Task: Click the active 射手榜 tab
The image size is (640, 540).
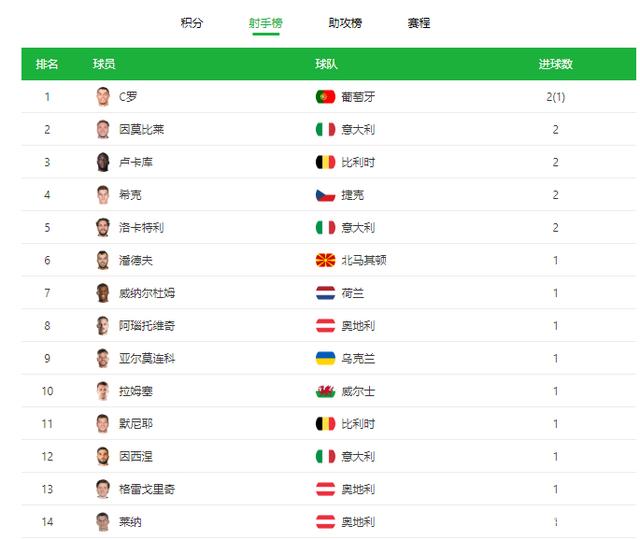Action: point(265,23)
